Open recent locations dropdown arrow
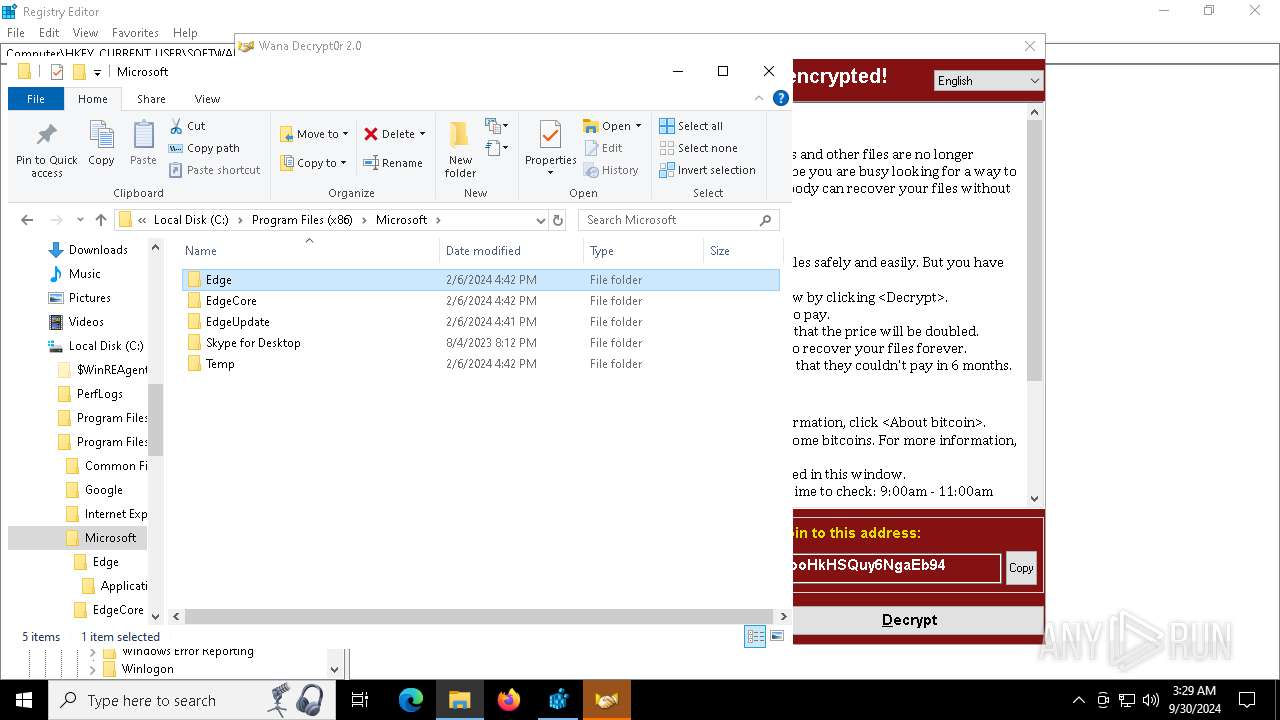 [x=79, y=220]
